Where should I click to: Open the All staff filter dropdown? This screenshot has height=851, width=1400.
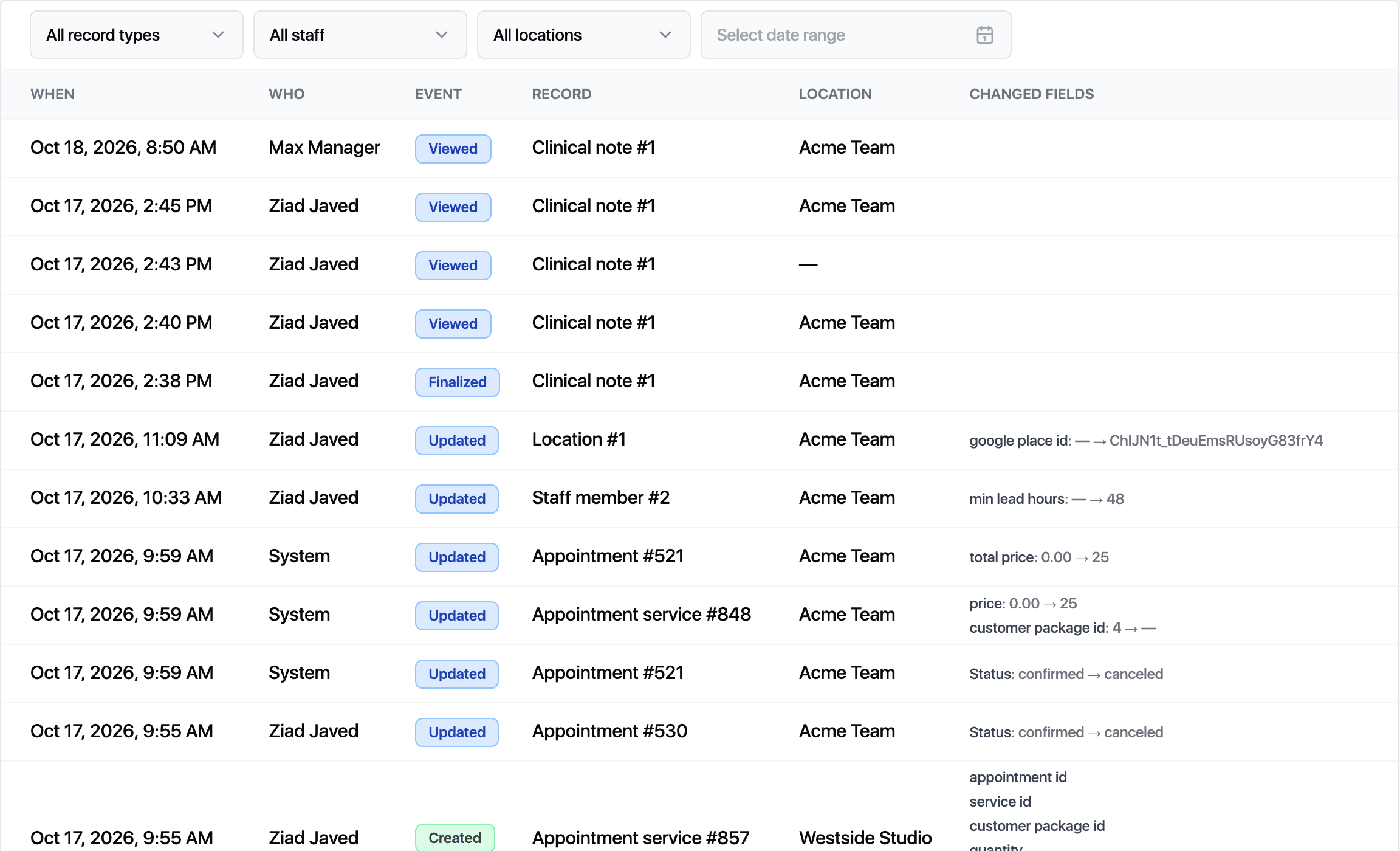click(360, 35)
